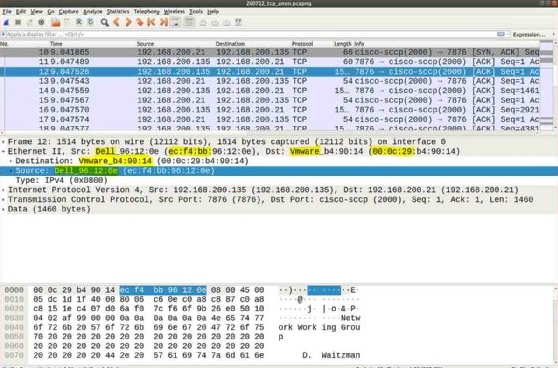The width and height of the screenshot is (558, 368).
Task: Start capturing packets with the shark fin icon
Action: 6,22
